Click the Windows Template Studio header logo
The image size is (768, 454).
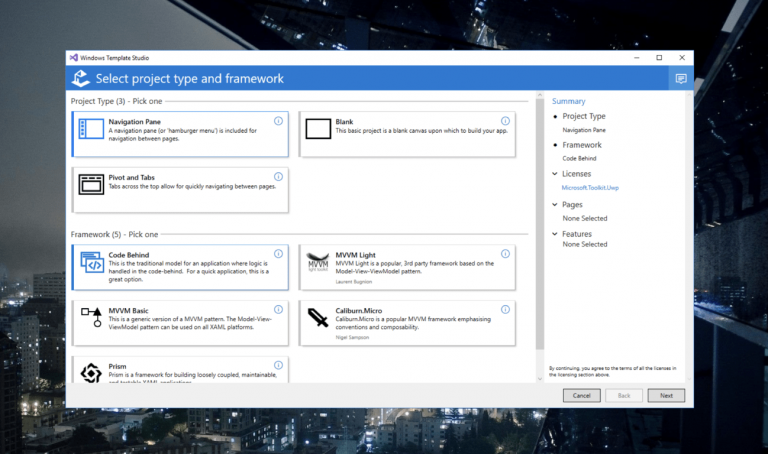pyautogui.click(x=80, y=78)
